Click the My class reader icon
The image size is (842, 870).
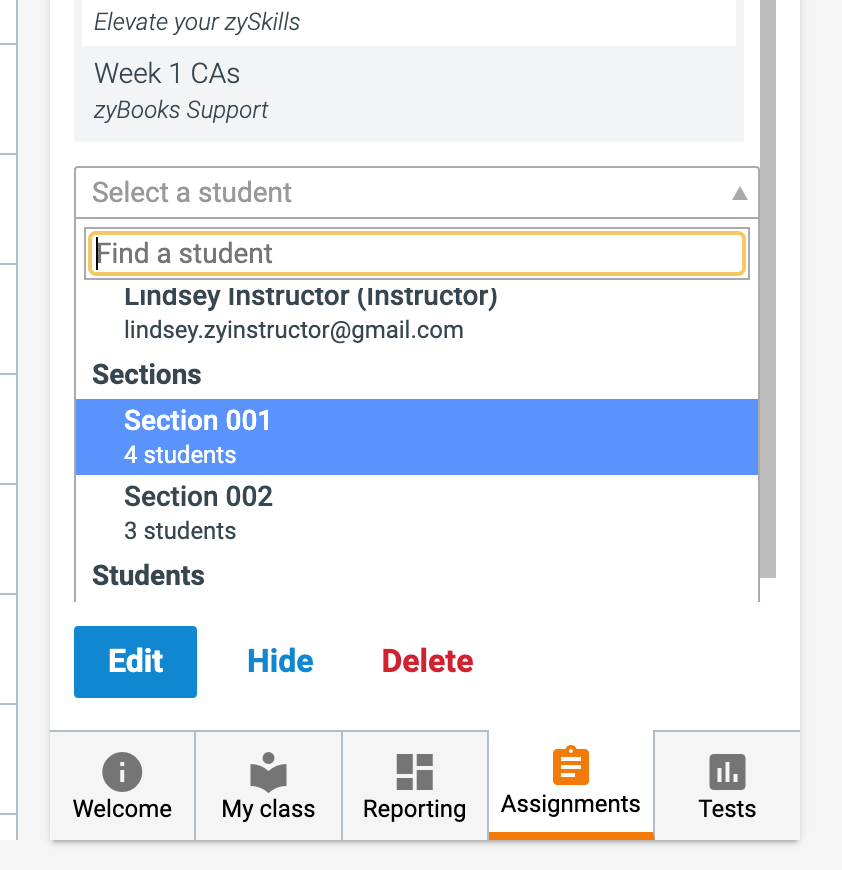(x=268, y=772)
